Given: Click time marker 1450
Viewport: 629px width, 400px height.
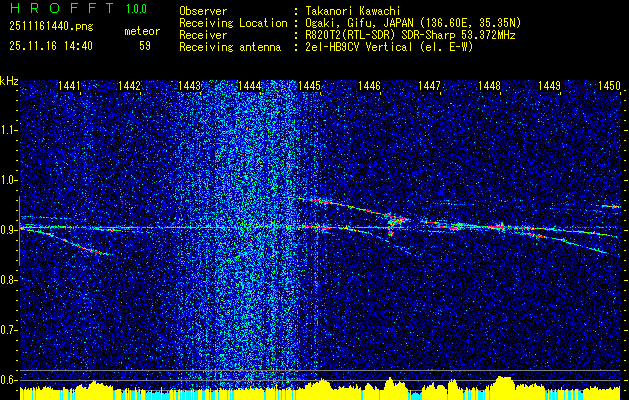Looking at the screenshot, I should tap(609, 85).
